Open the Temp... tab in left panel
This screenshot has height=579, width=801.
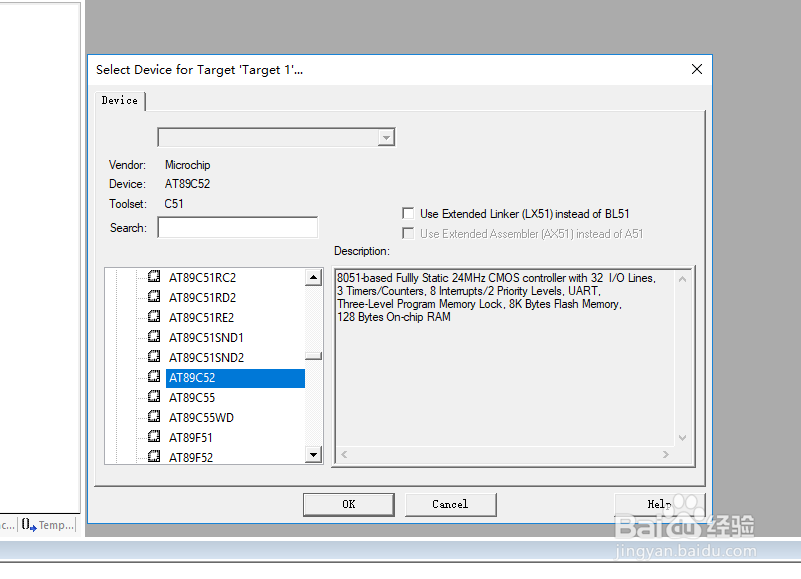point(48,525)
